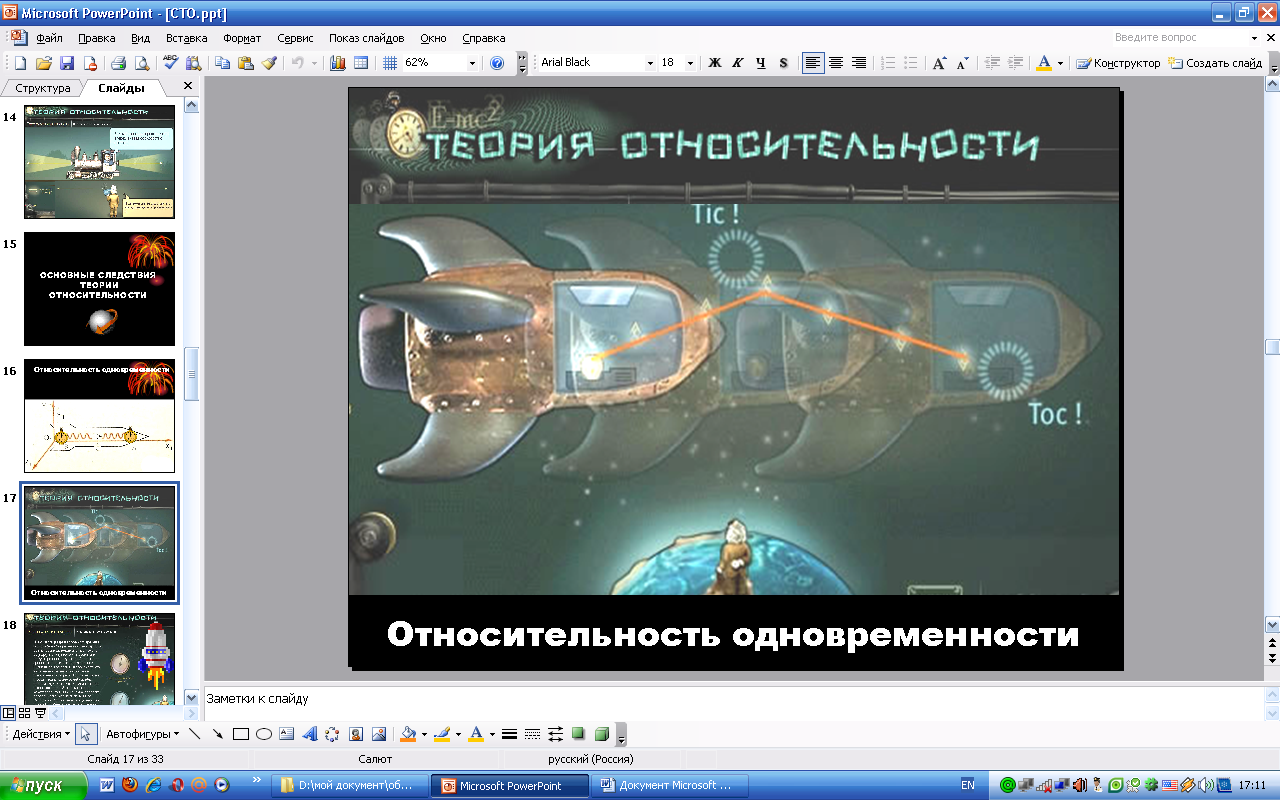Image resolution: width=1280 pixels, height=800 pixels.
Task: Open the Автофигуры dropdown
Action: (x=143, y=734)
